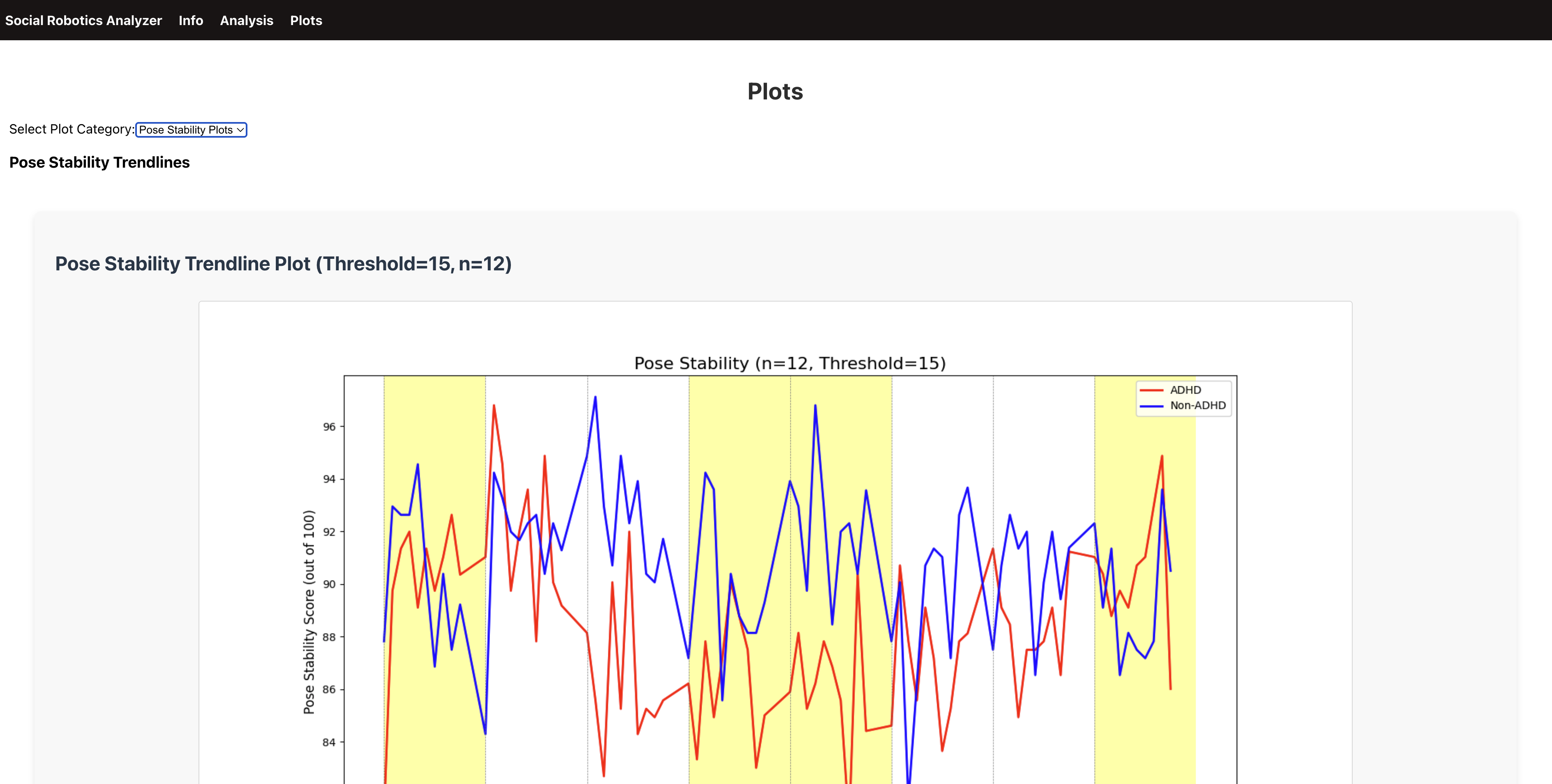
Task: Click the blue Non-ADHD legend line swatch
Action: (x=1151, y=406)
